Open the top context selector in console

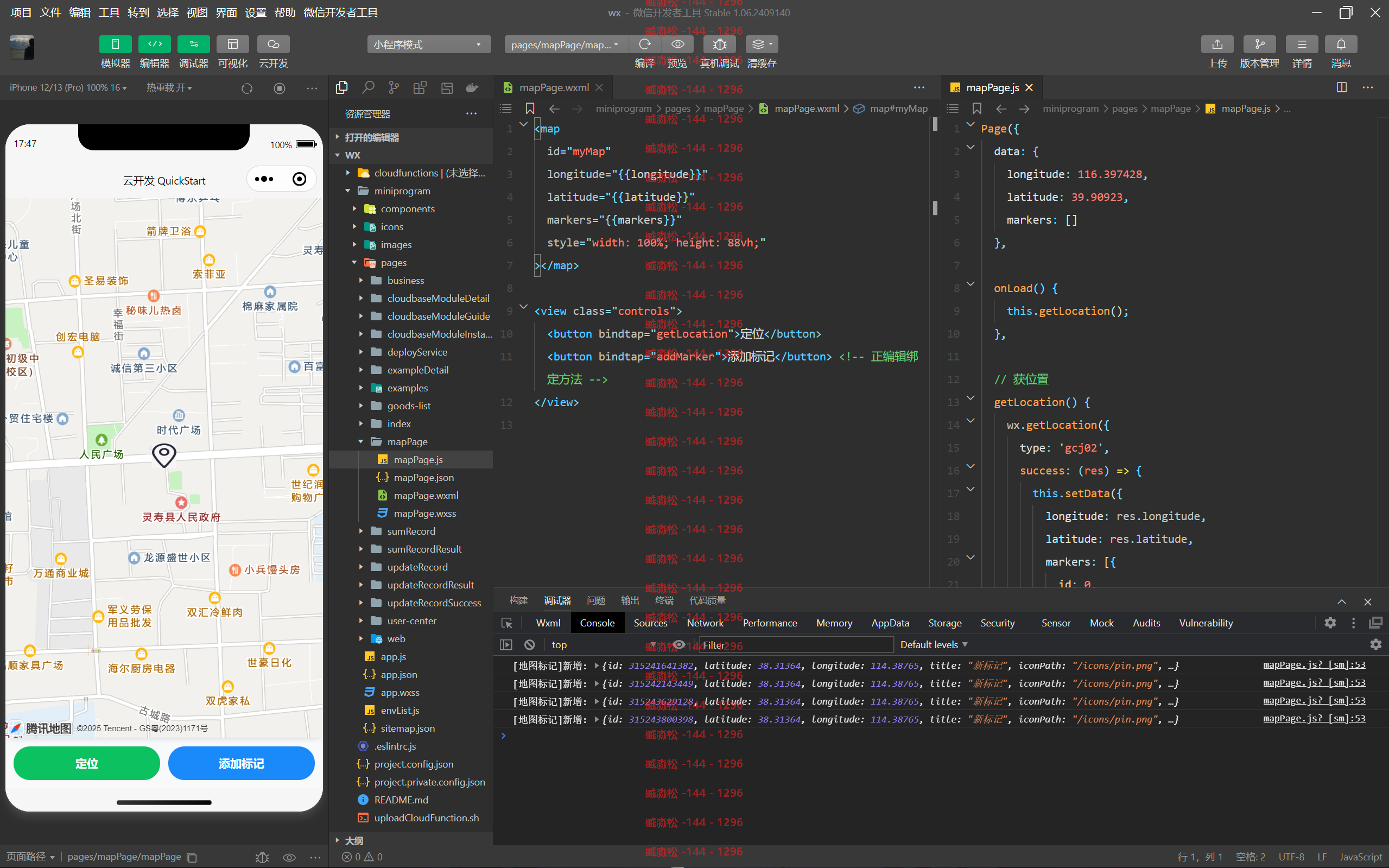pos(604,645)
